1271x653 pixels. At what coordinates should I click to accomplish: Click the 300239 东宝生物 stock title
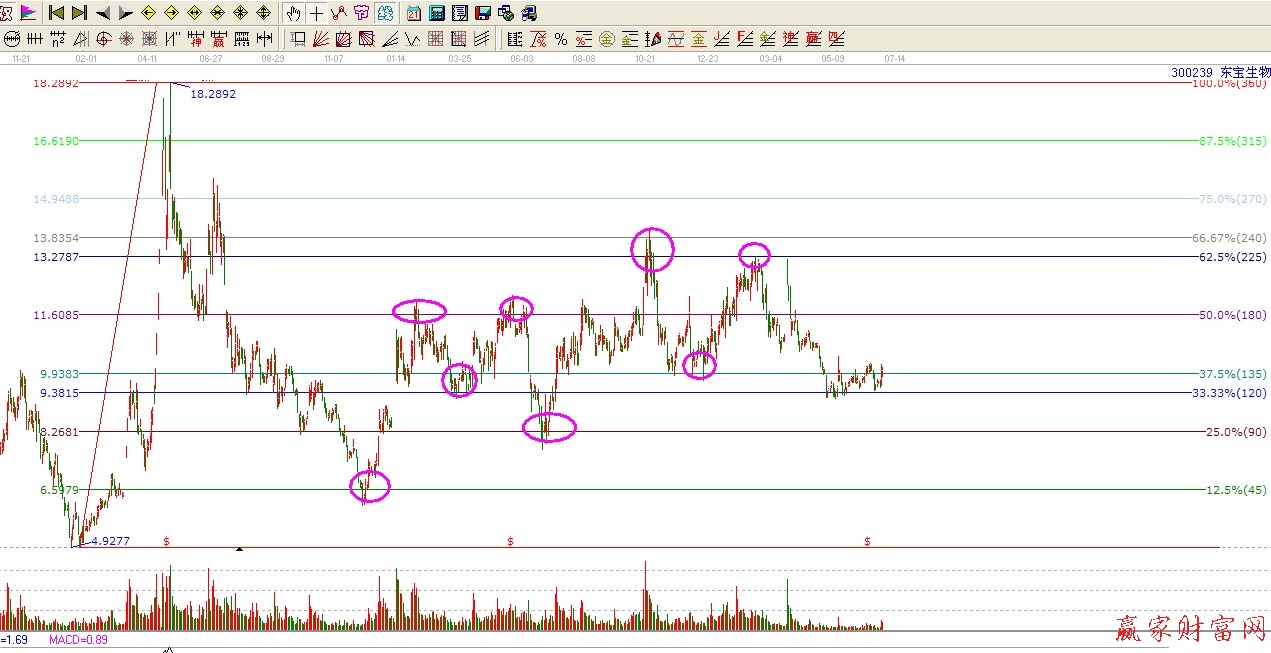pos(1219,72)
